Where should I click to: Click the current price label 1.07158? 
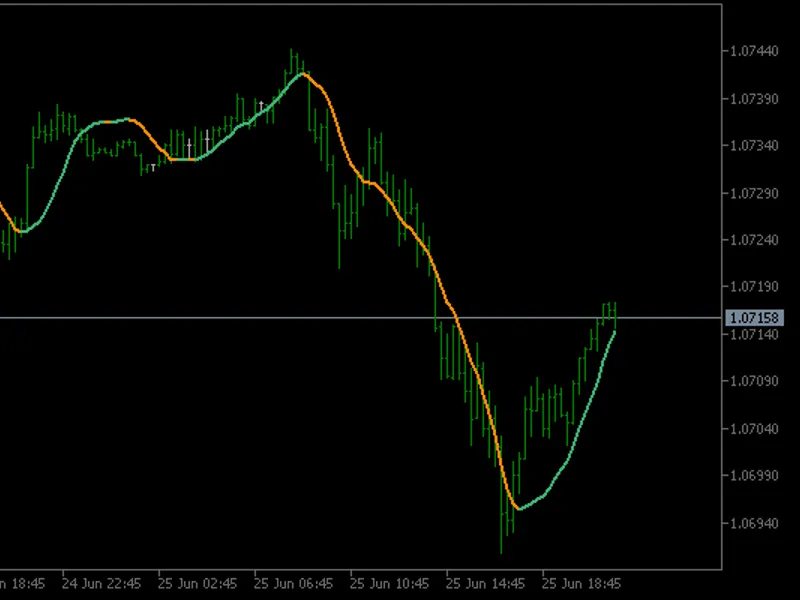pos(754,318)
